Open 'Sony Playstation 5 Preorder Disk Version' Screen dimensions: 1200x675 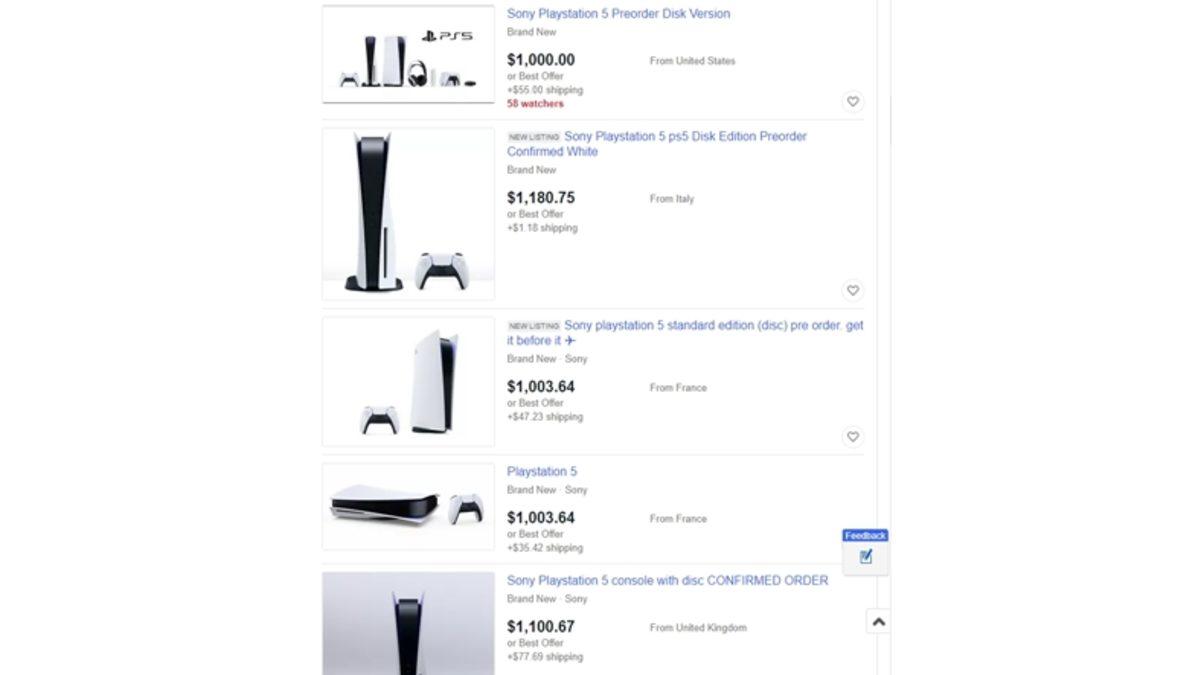618,13
